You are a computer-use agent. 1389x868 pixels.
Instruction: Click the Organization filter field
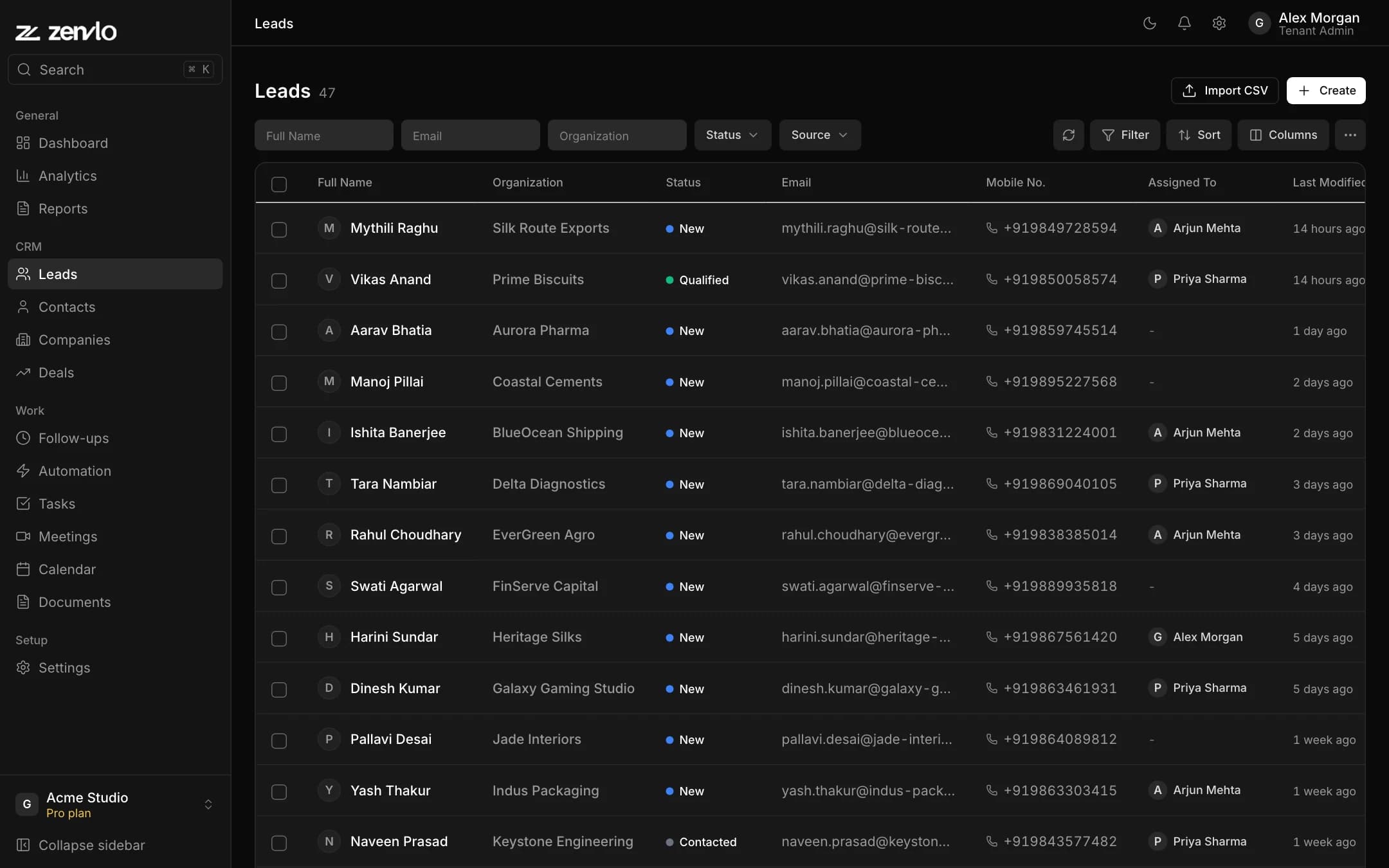(617, 135)
